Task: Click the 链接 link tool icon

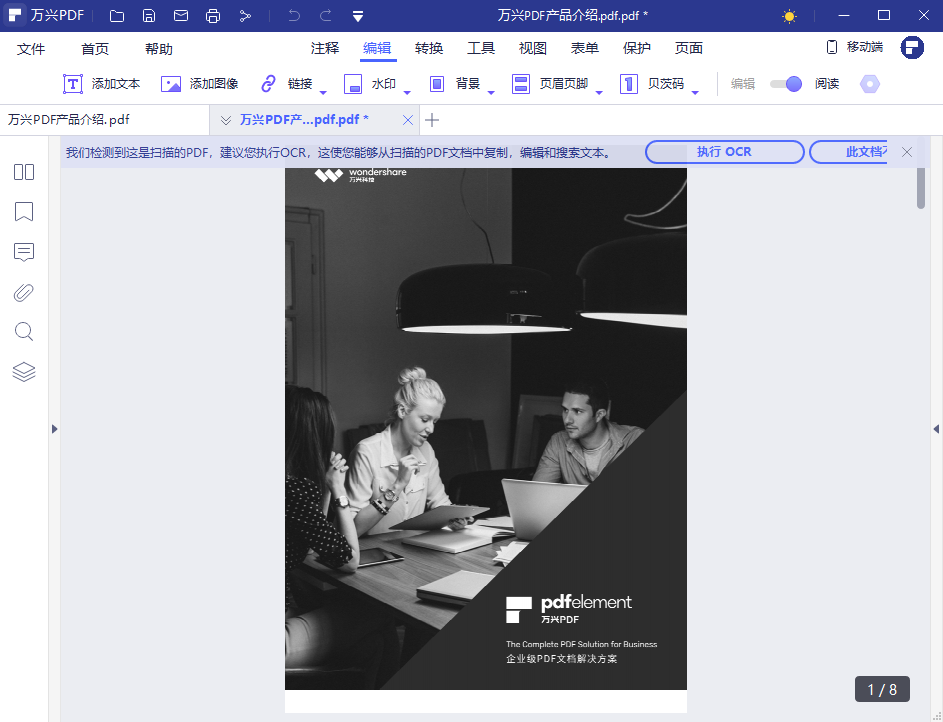Action: 268,83
